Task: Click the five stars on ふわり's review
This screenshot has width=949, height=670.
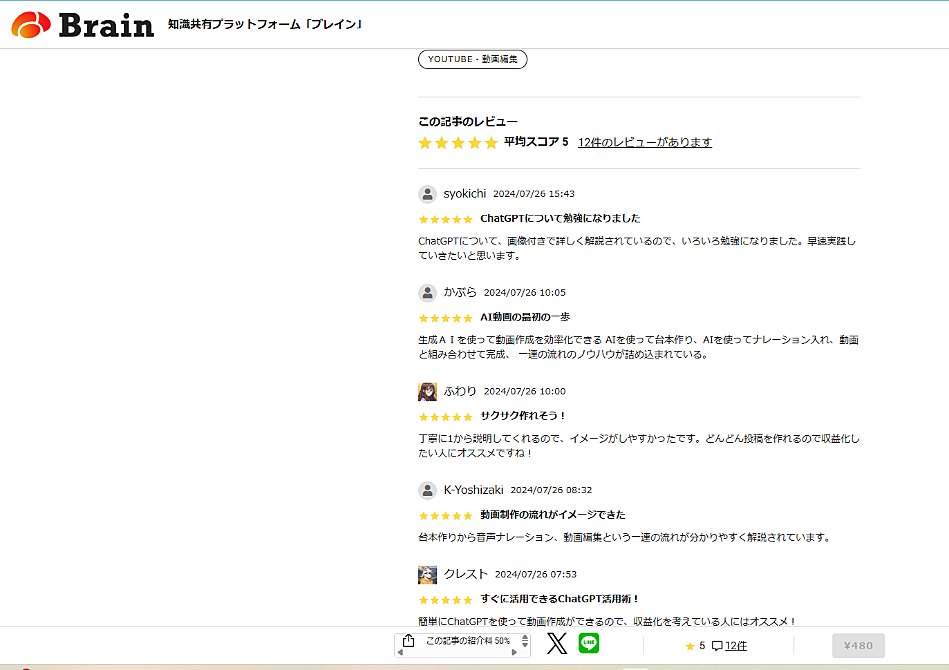Action: (445, 416)
